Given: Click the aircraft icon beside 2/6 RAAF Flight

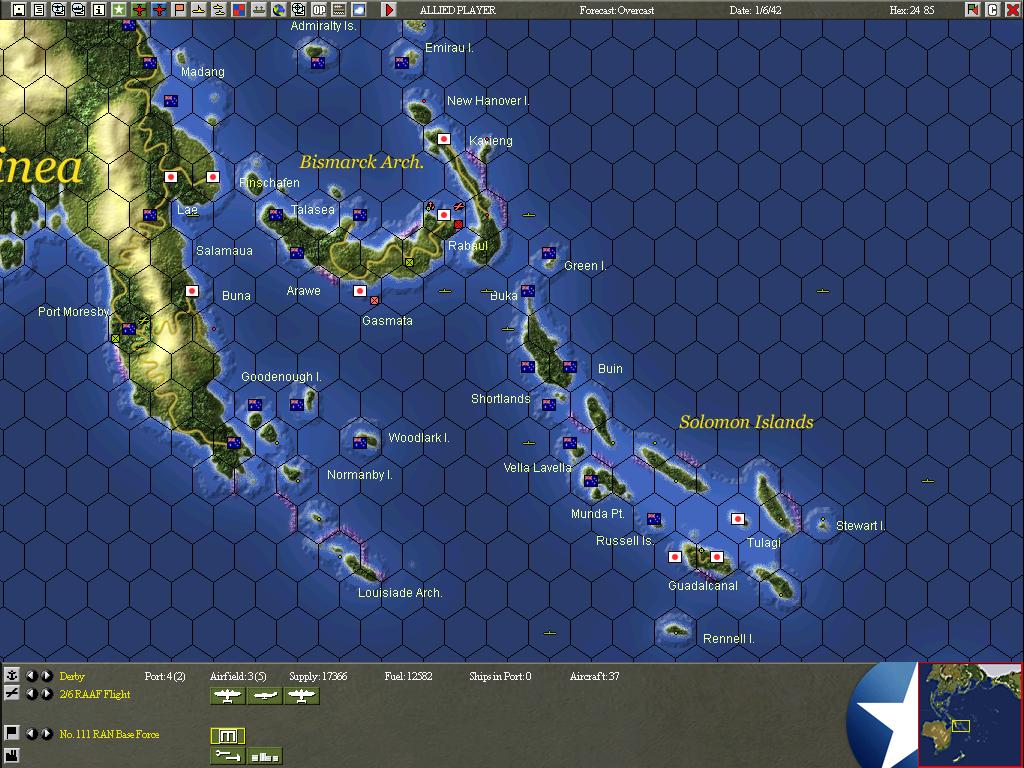Looking at the screenshot, I should [12, 694].
